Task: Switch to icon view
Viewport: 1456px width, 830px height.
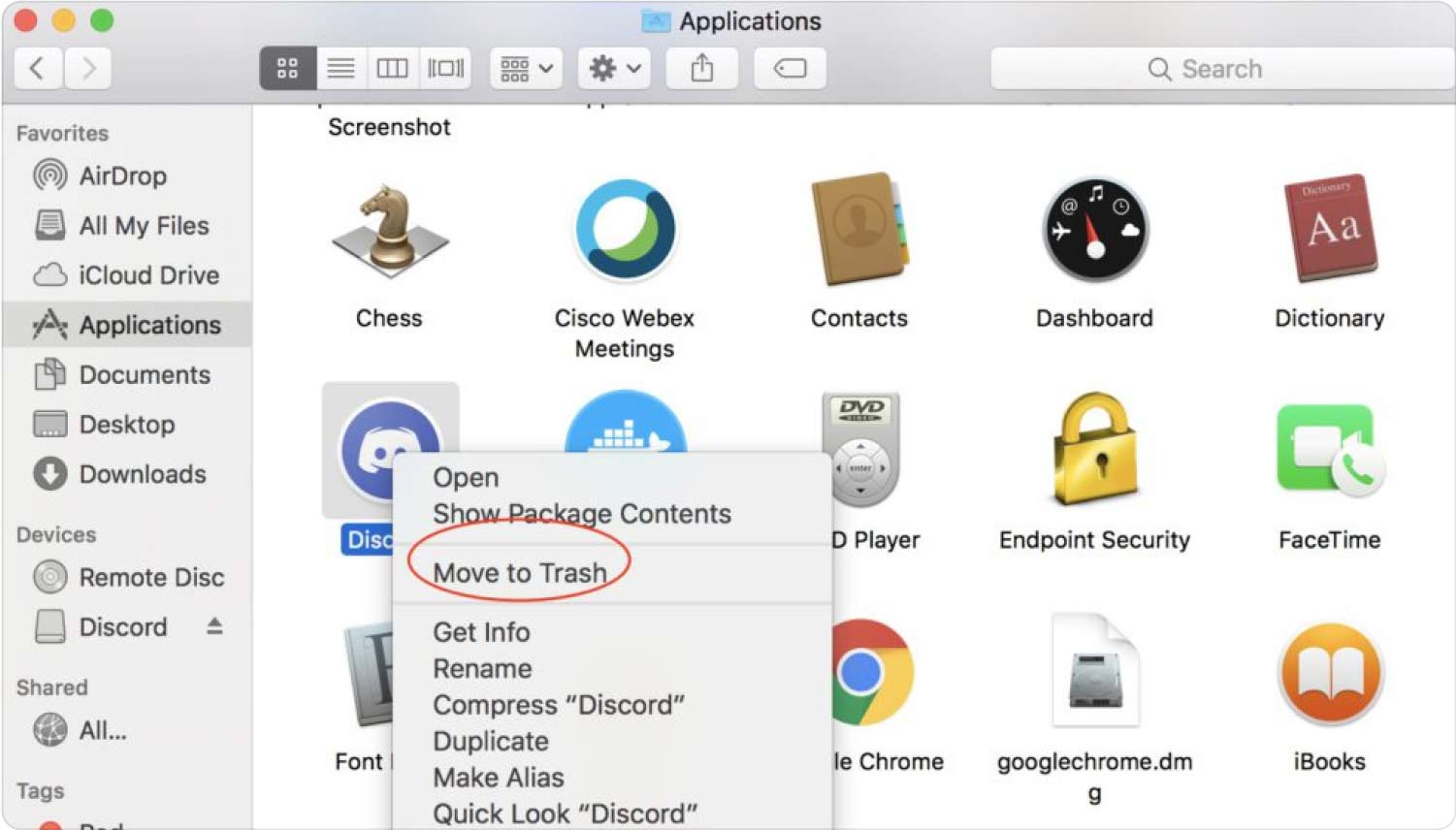Action: 287,69
